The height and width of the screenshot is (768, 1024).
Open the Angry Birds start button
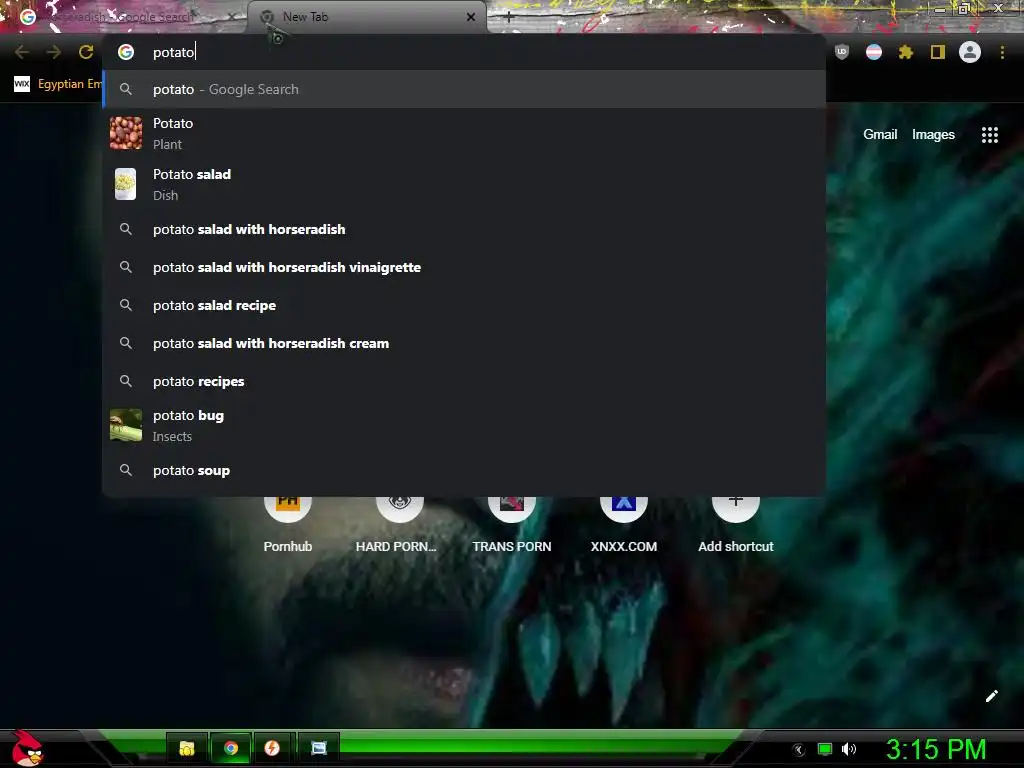coord(27,748)
